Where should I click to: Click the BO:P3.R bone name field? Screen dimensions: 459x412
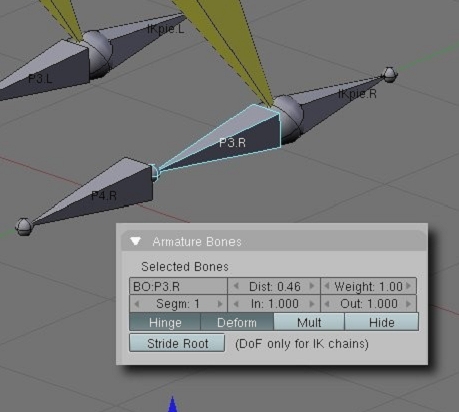pos(178,286)
